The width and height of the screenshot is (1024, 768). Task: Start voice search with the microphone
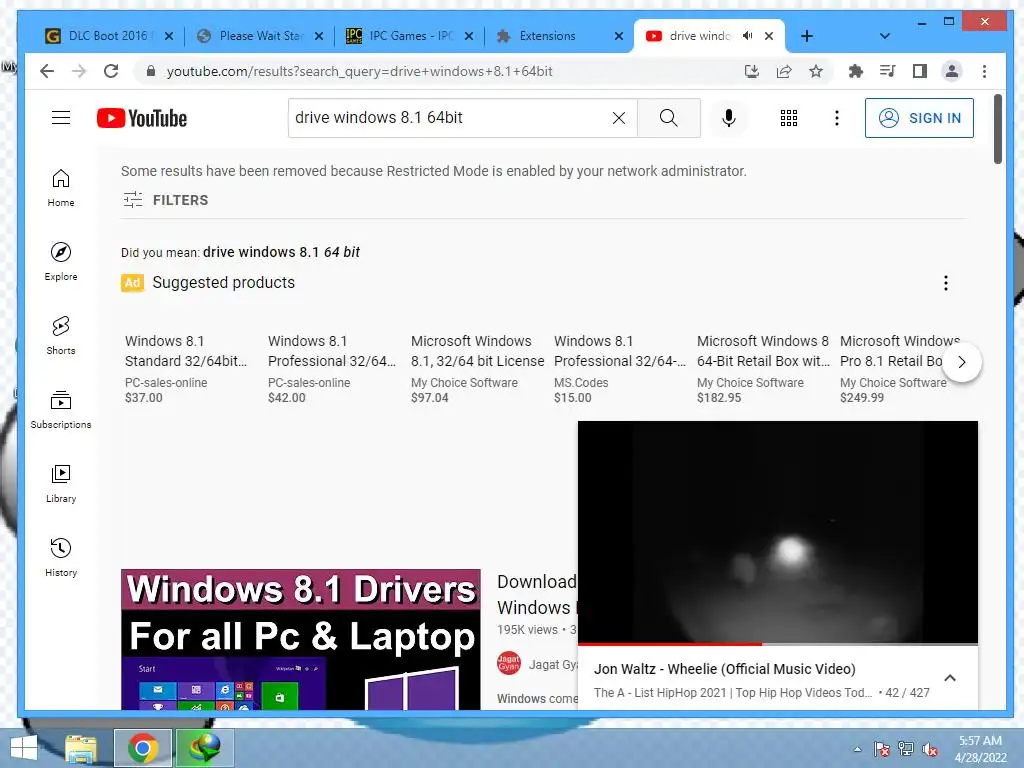tap(729, 118)
